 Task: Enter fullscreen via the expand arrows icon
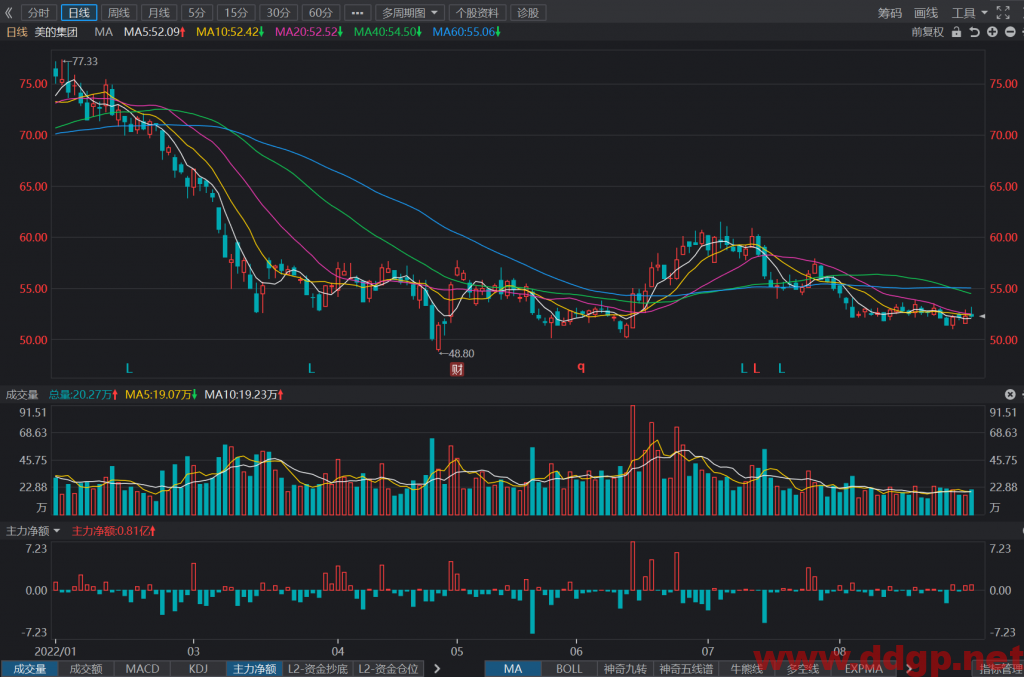point(1003,12)
